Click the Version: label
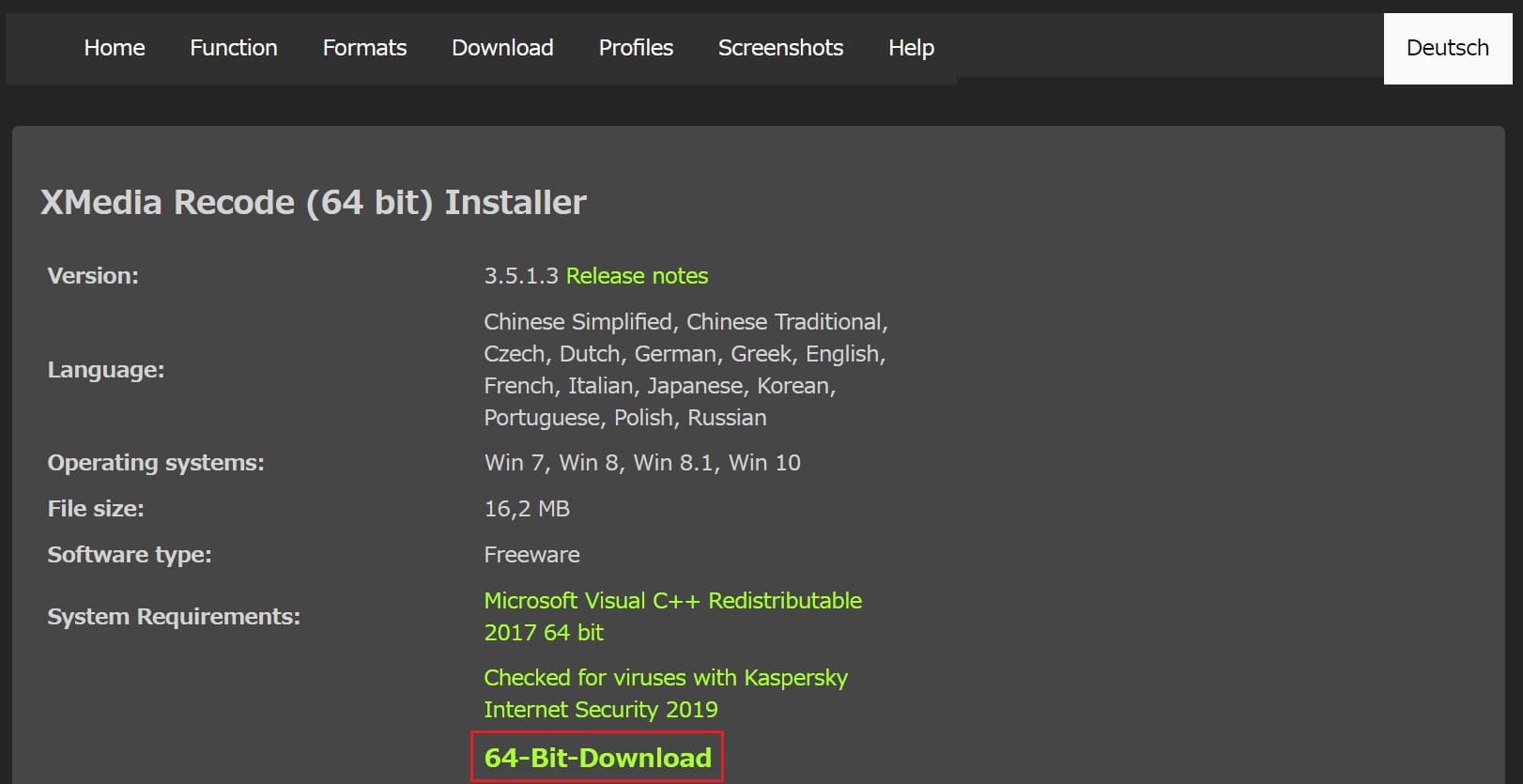Screen dimensions: 1523x784 point(93,276)
